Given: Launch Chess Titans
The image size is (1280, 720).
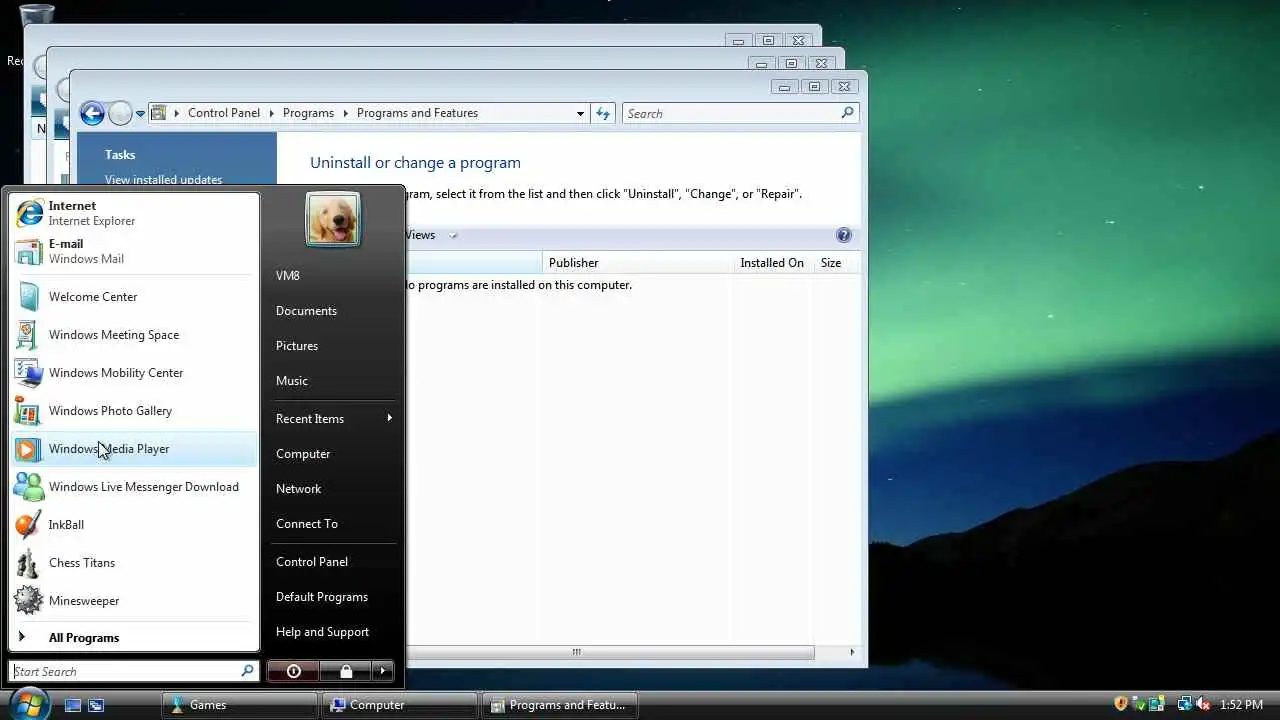Looking at the screenshot, I should 134,563.
